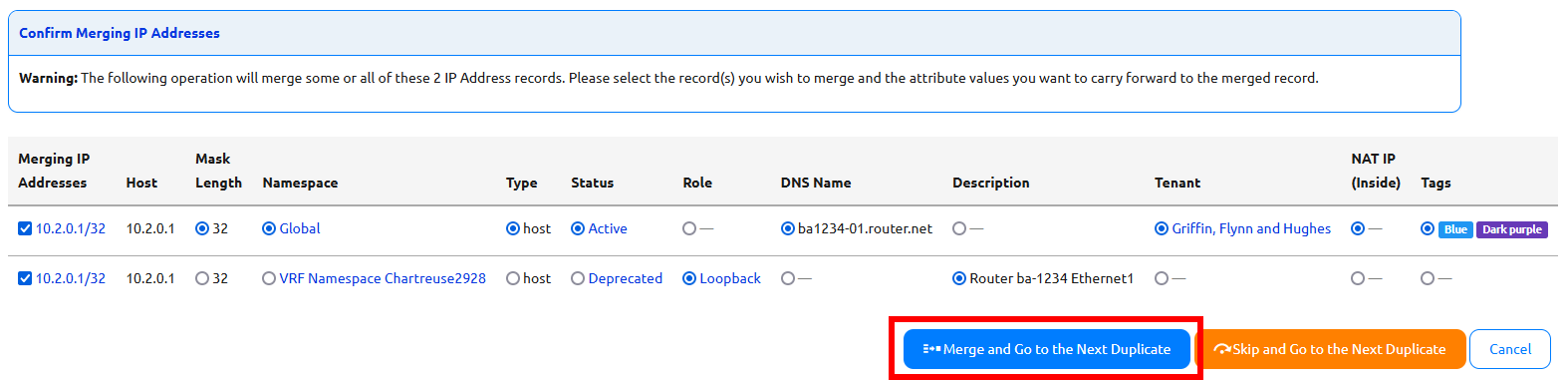
Task: Select NAT IP radio in Active row
Action: coord(1358,228)
